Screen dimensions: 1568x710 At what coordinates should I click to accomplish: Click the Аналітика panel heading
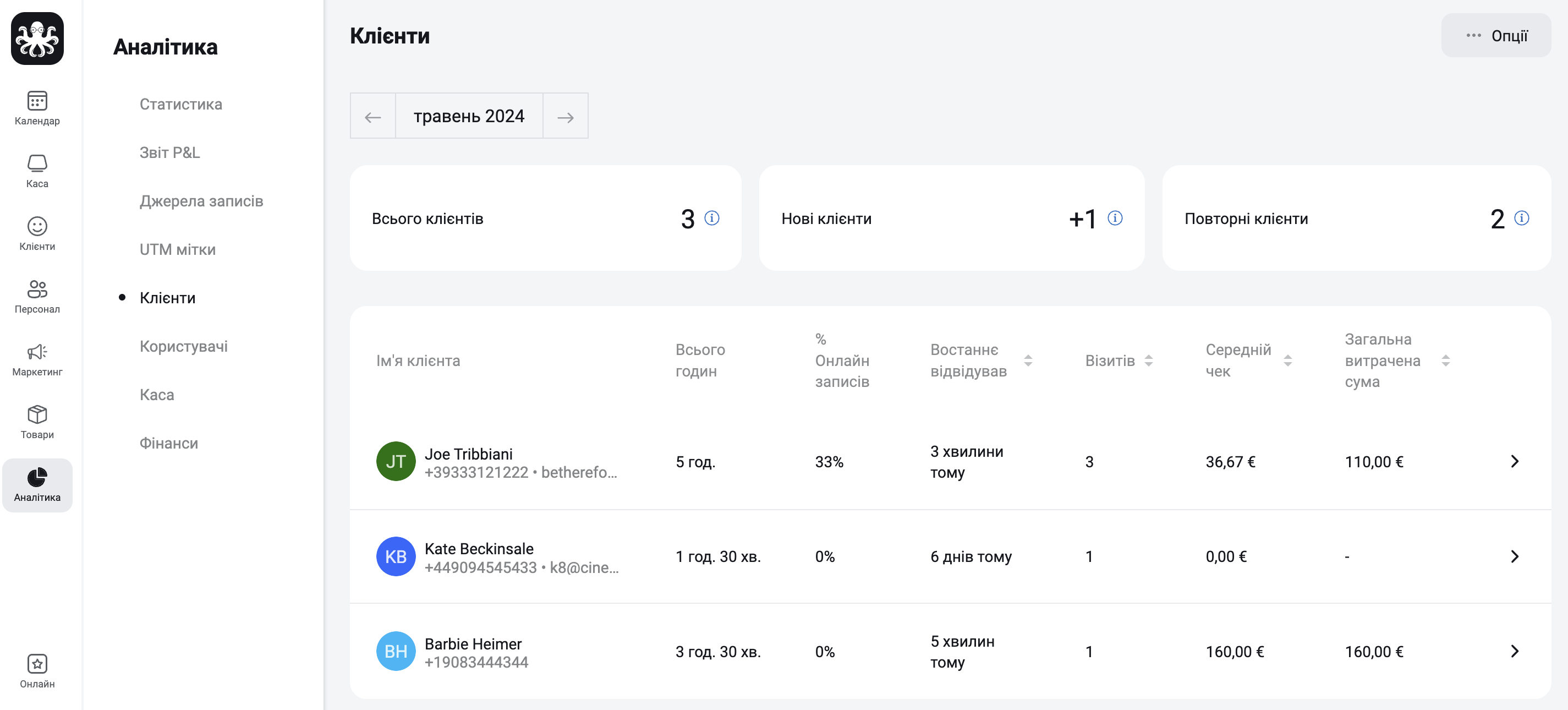click(166, 47)
